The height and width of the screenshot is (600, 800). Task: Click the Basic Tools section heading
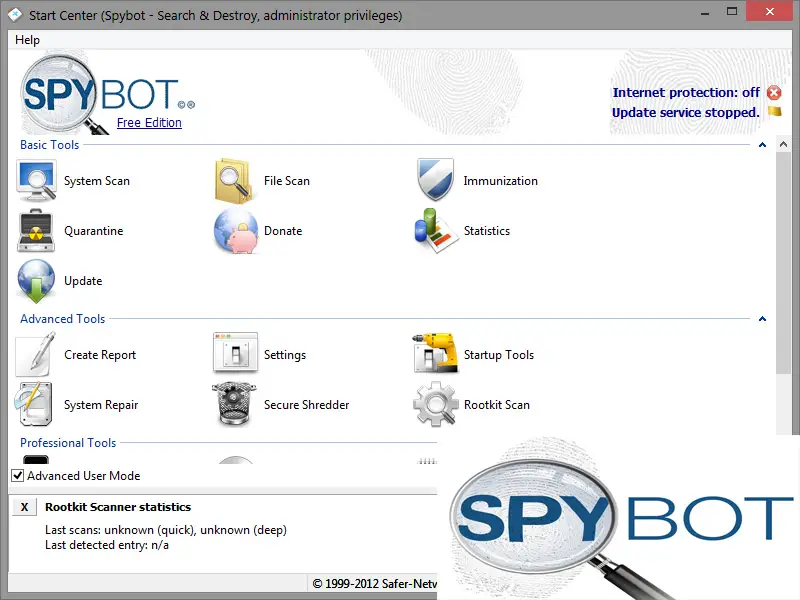tap(49, 145)
